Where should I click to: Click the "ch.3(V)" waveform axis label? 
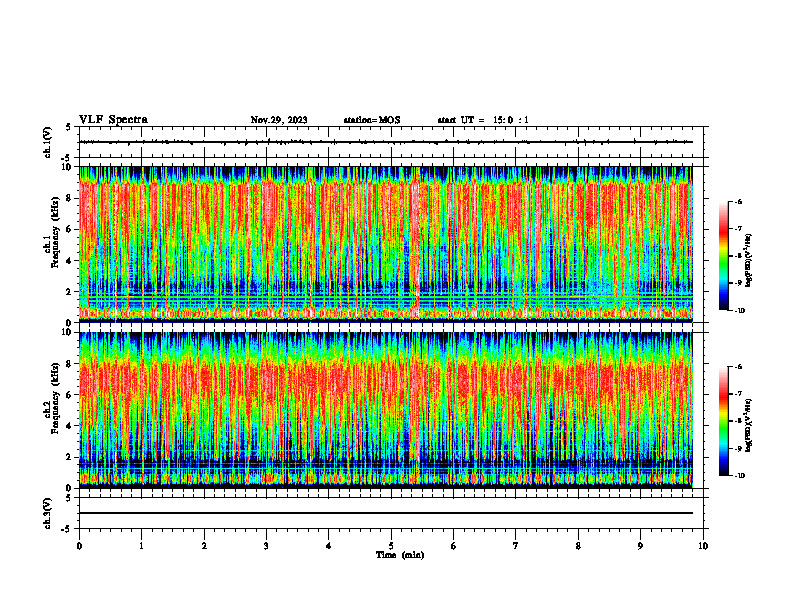[48, 513]
